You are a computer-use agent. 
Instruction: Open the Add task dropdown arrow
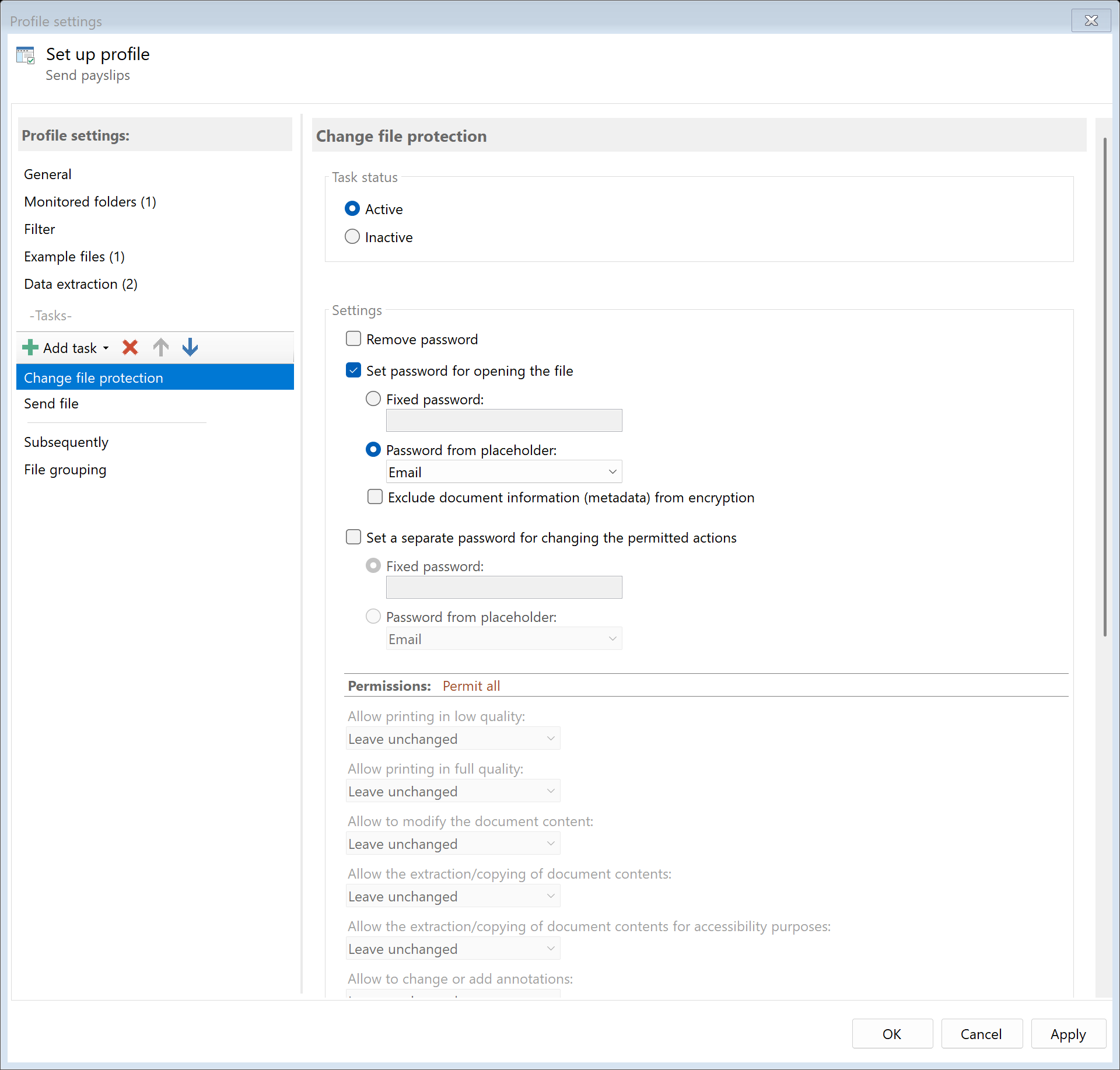pos(106,347)
